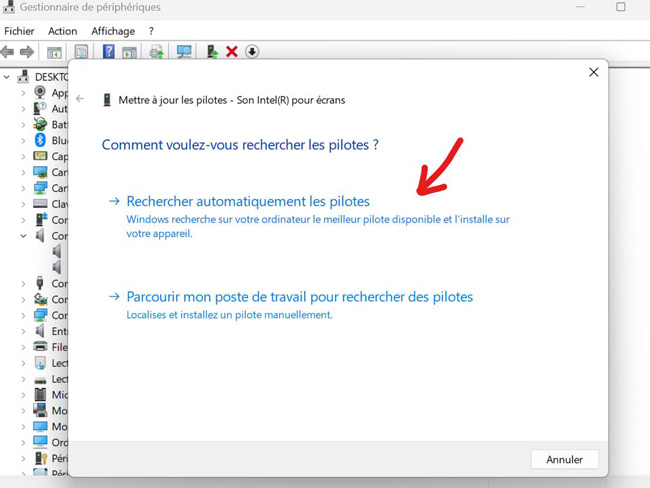
Task: Select the icon in the Aut row
Action: click(x=40, y=109)
